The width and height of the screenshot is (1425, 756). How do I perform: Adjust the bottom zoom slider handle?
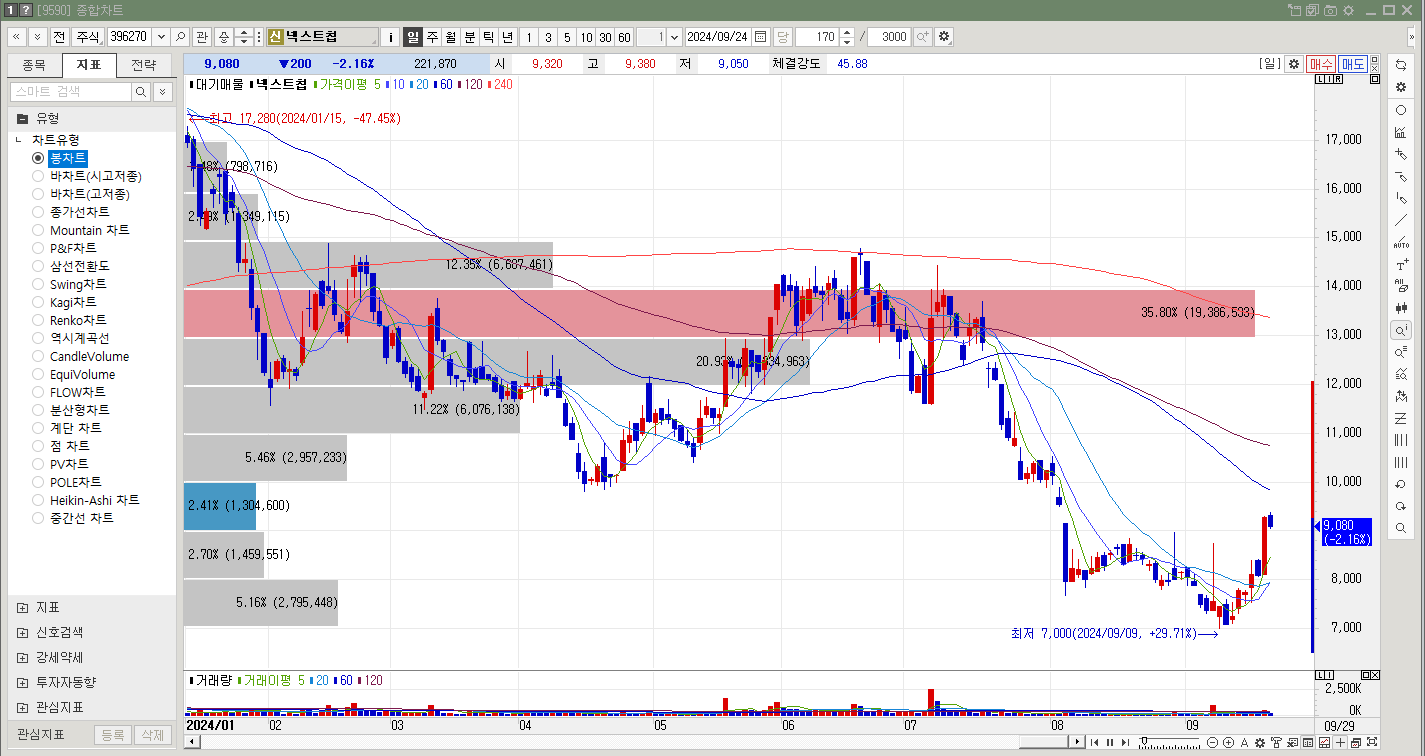tap(1145, 742)
